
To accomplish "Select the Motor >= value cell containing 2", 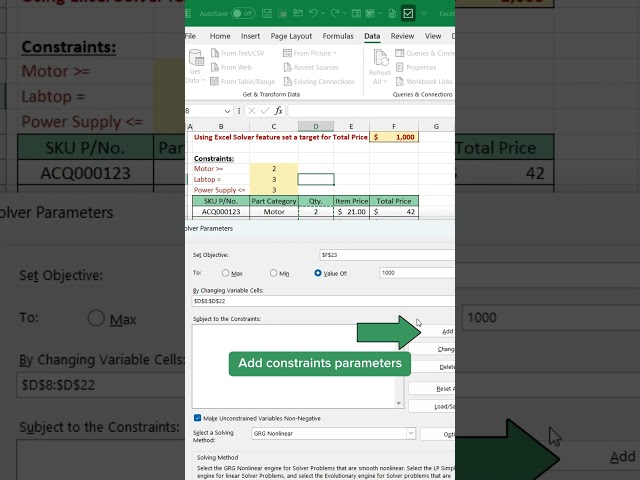I will [x=274, y=169].
